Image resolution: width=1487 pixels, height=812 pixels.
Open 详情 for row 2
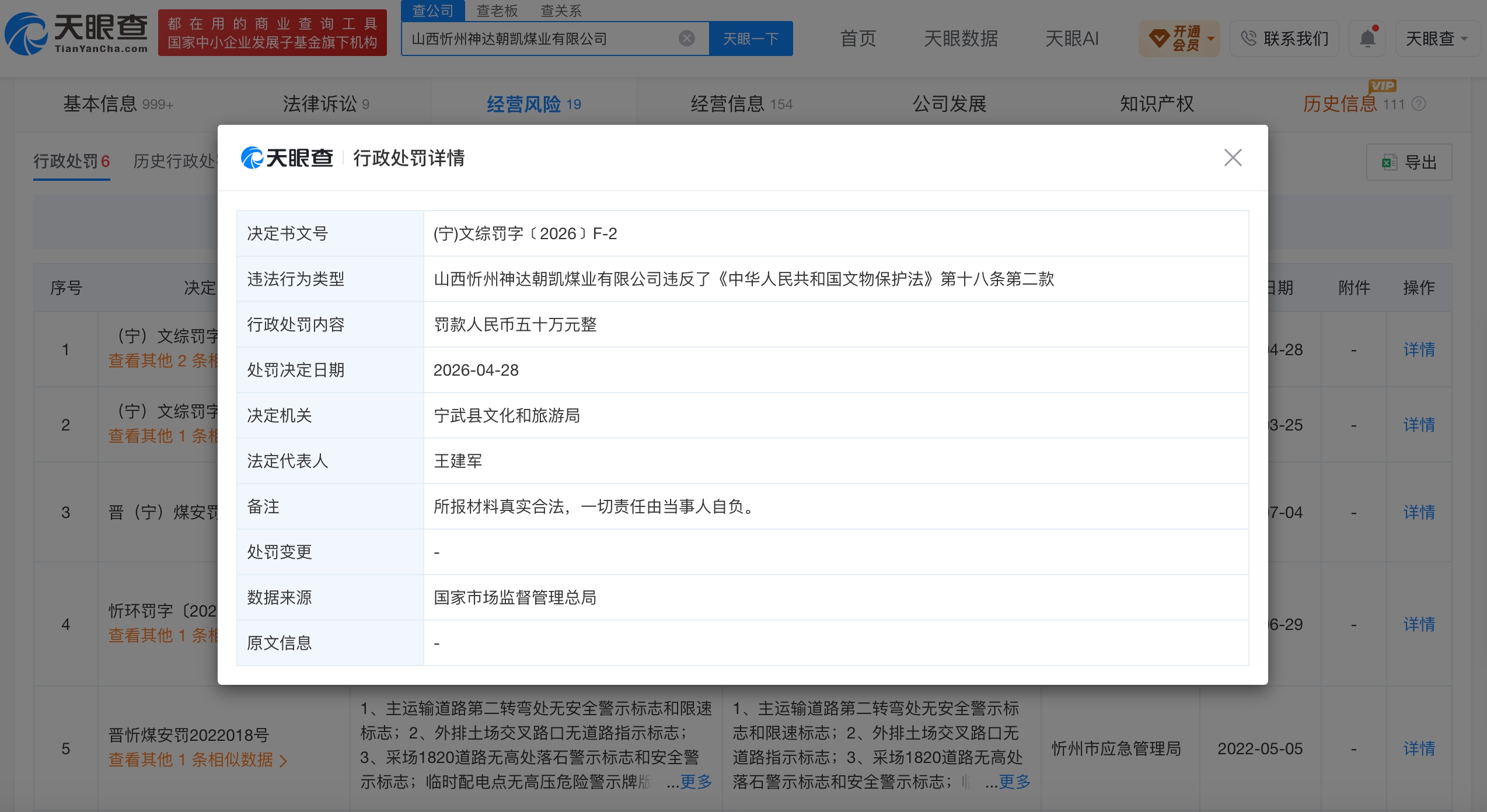coord(1419,425)
